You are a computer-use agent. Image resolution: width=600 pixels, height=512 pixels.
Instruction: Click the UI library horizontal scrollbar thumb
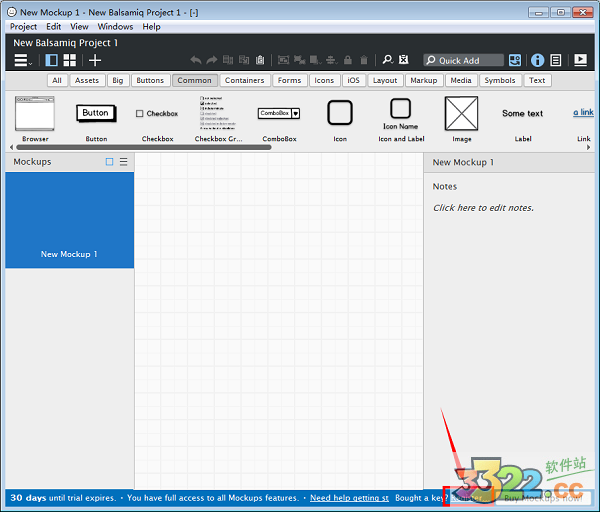tap(144, 147)
